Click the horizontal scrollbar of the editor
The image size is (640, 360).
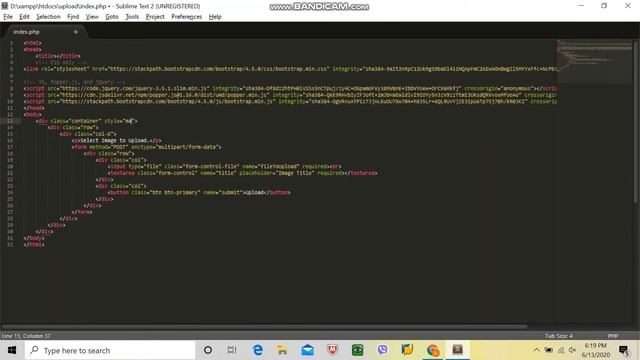264,327
